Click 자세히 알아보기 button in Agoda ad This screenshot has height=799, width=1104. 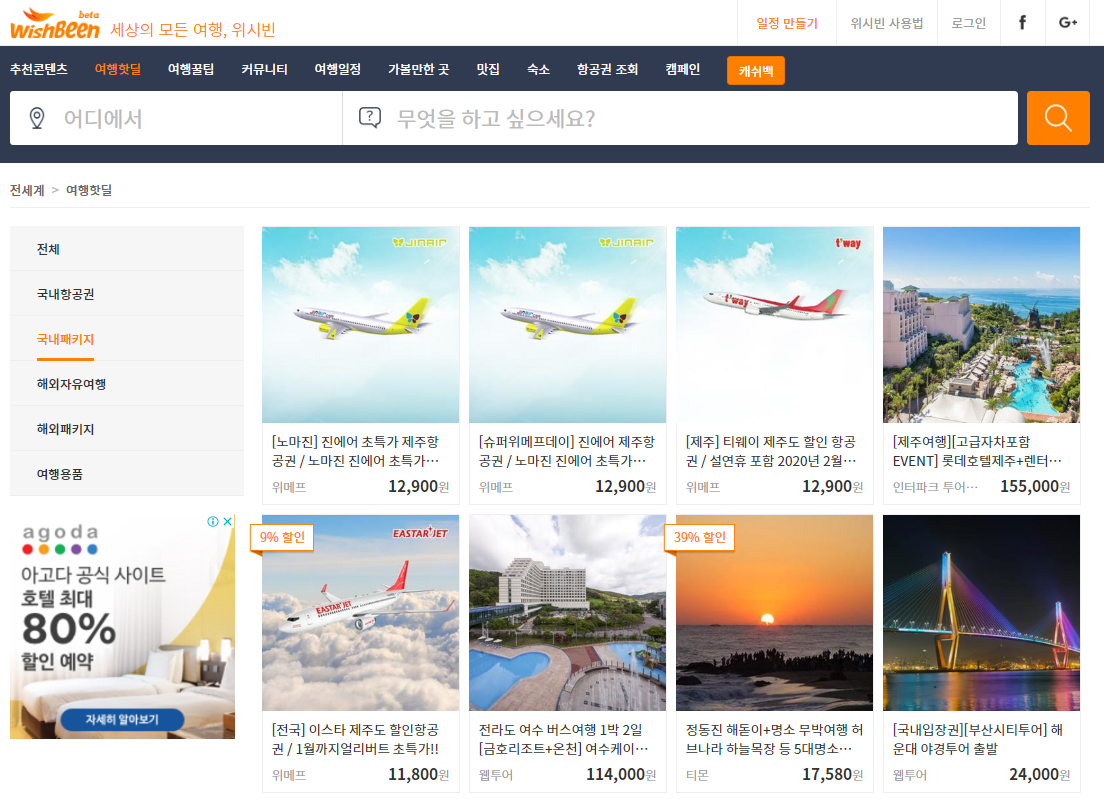coord(122,719)
